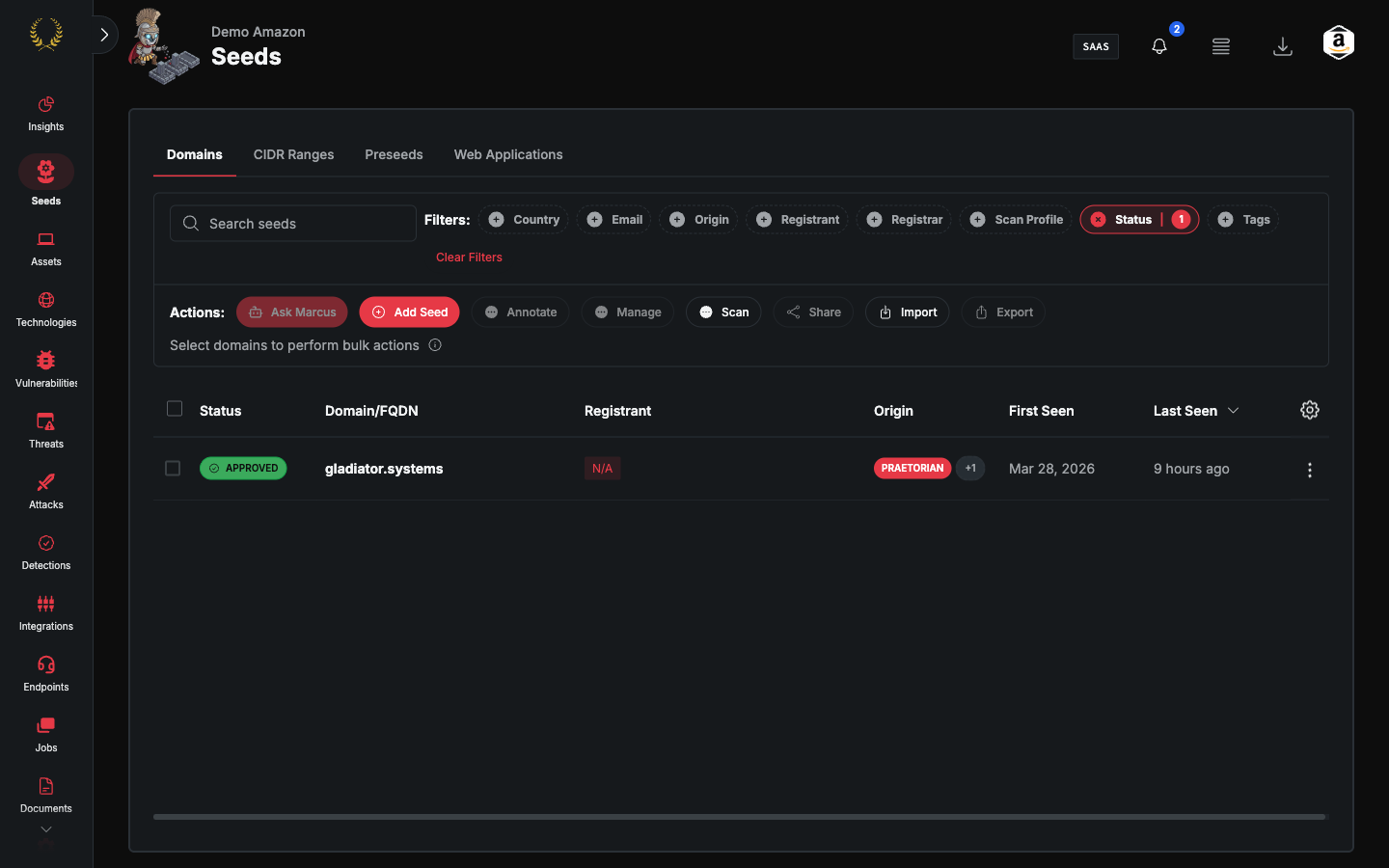The width and height of the screenshot is (1389, 868).
Task: Click the Status column header
Action: (x=220, y=411)
